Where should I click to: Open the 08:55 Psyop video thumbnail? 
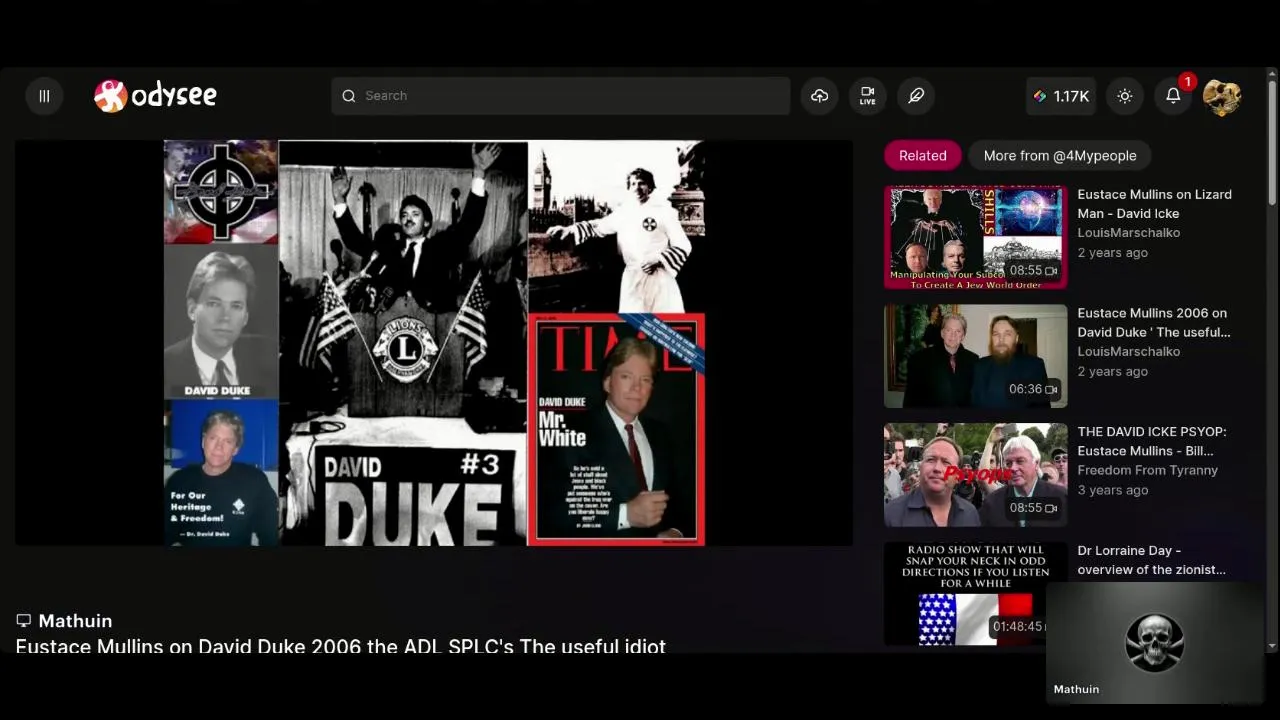(975, 475)
